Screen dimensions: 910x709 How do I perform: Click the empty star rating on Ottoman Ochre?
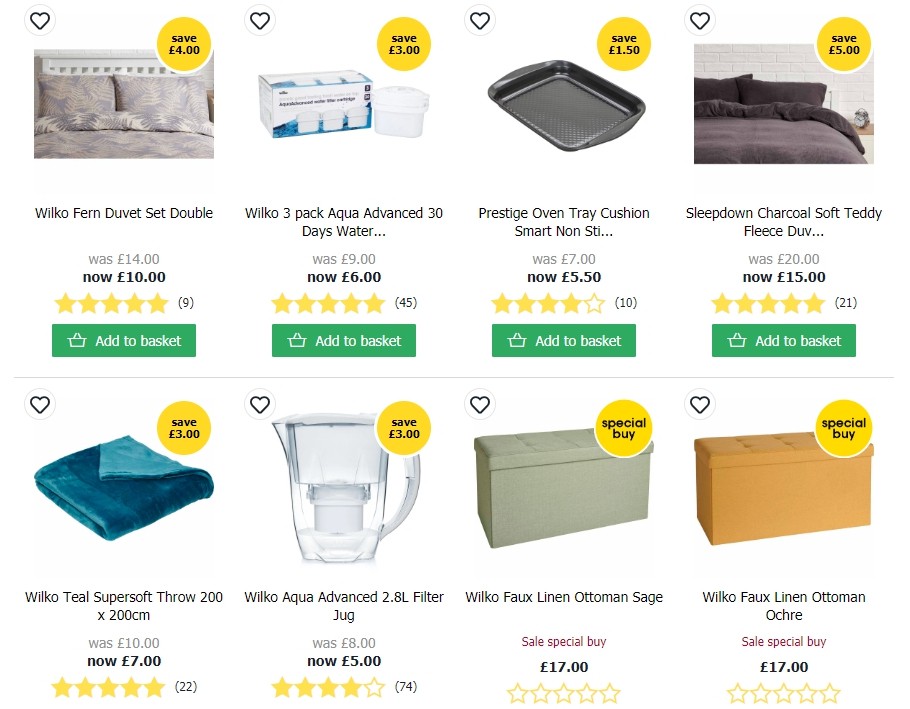click(x=783, y=692)
